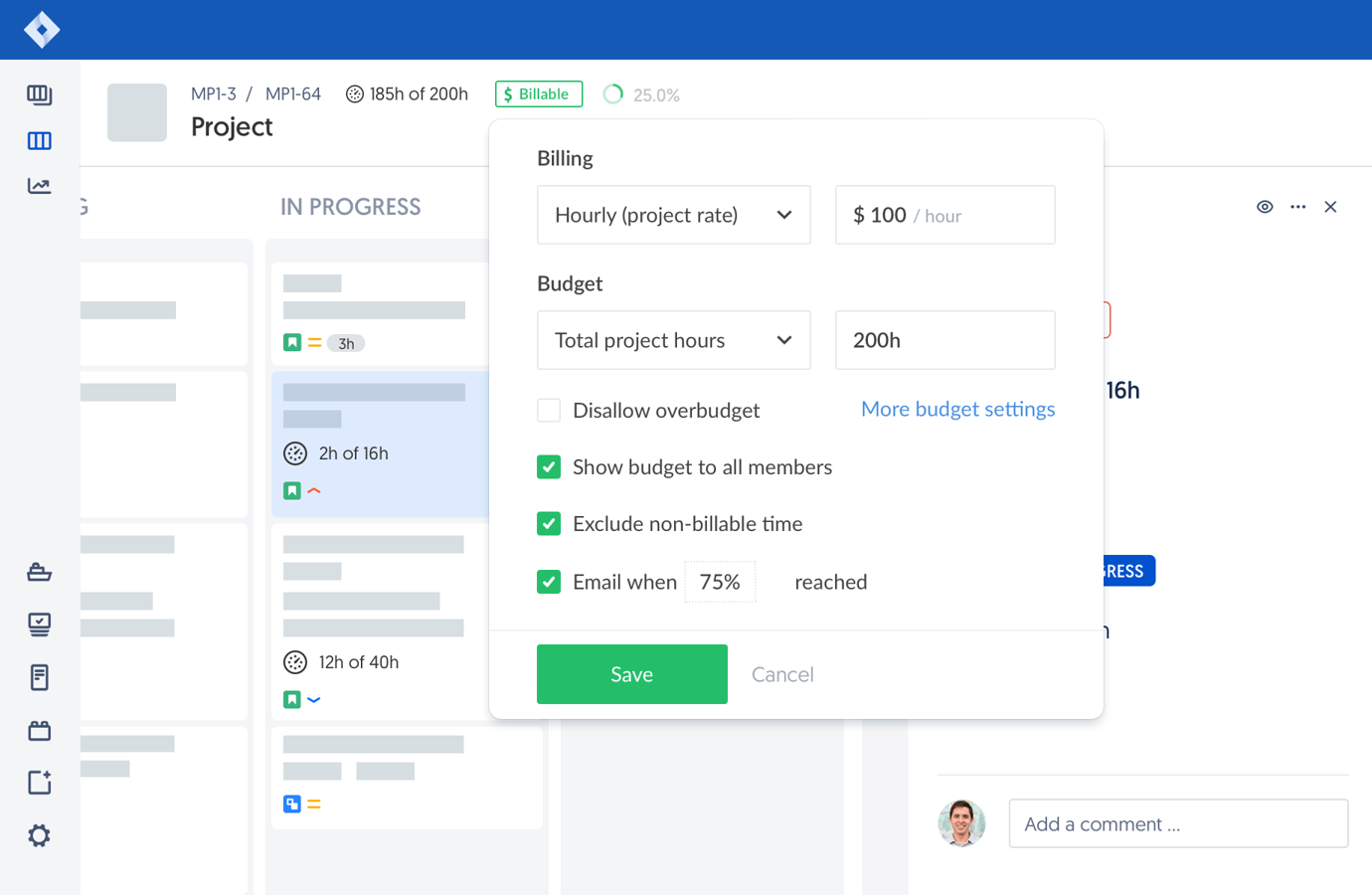Click the timer icon beside 185h of 200h
Image resolution: width=1372 pixels, height=895 pixels.
click(x=355, y=94)
